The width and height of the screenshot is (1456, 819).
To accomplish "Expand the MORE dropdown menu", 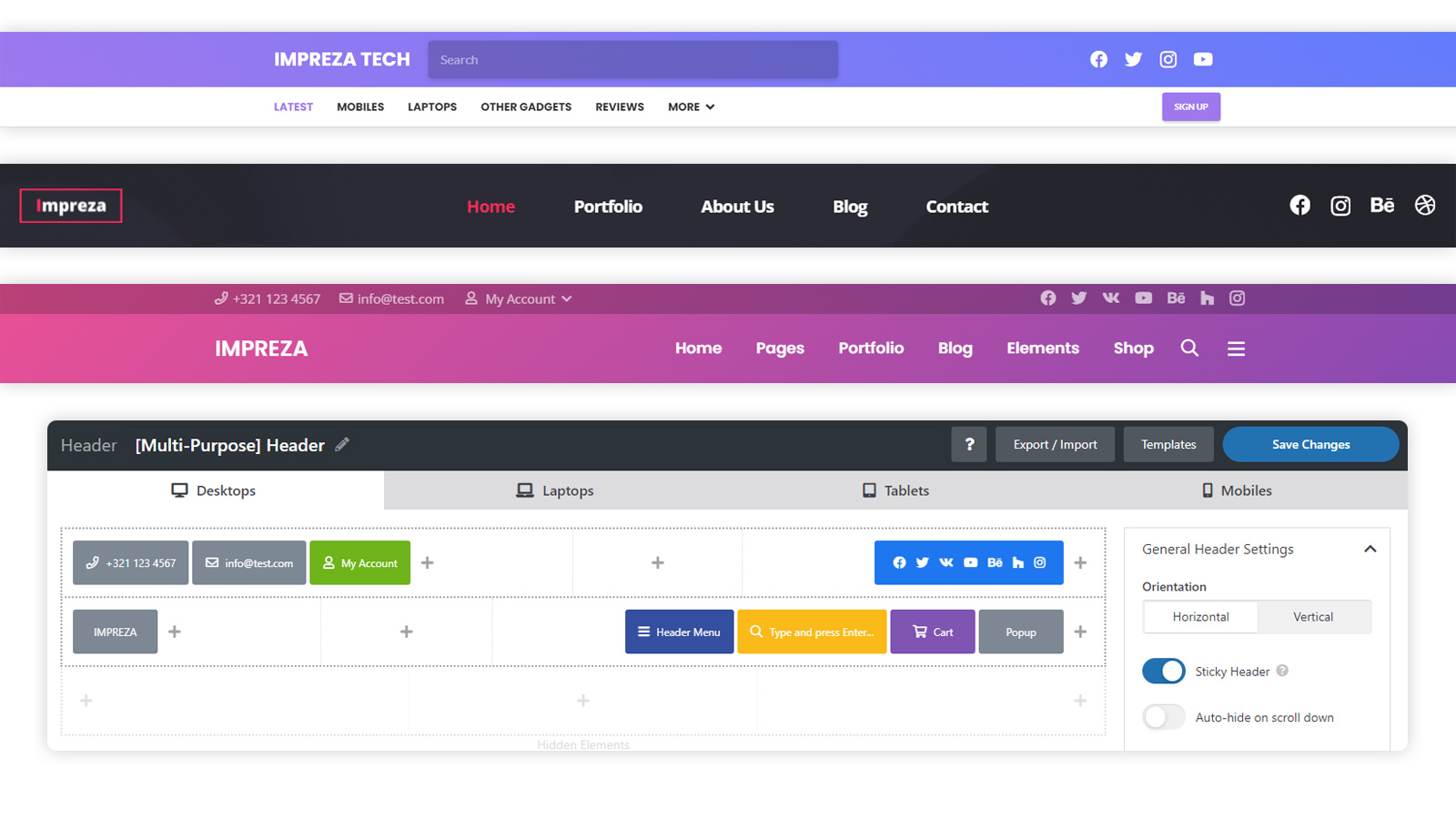I will 692,107.
